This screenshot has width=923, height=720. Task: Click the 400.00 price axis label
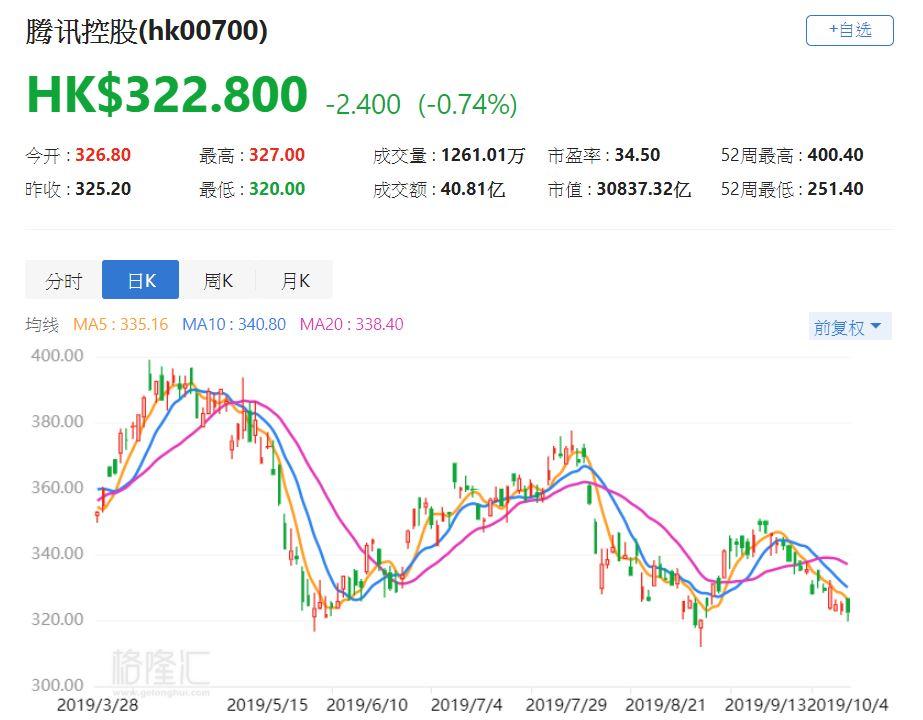(x=57, y=356)
